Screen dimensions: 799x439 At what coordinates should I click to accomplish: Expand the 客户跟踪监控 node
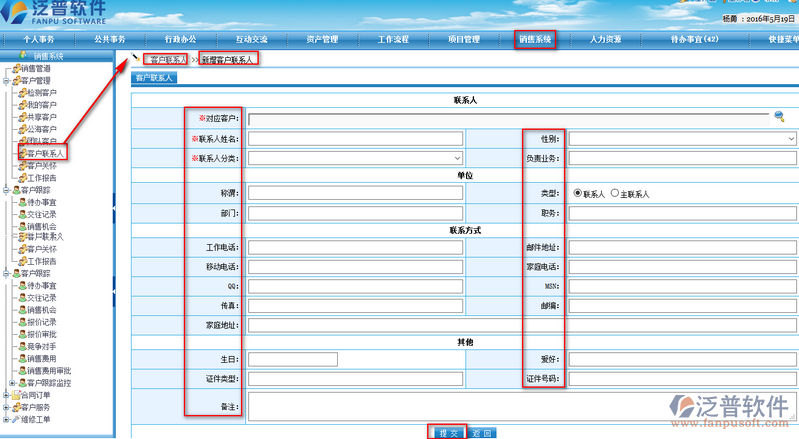point(12,383)
